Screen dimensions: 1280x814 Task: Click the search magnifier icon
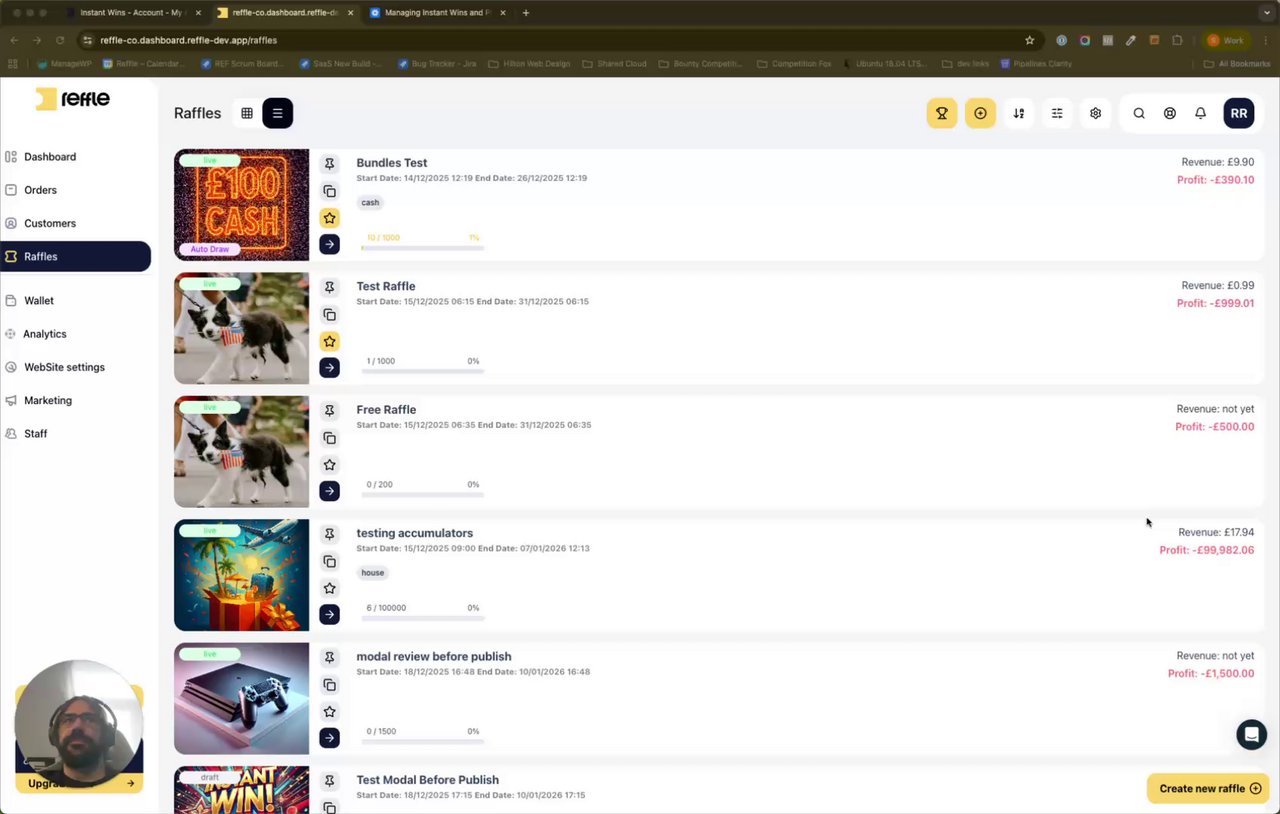point(1139,113)
